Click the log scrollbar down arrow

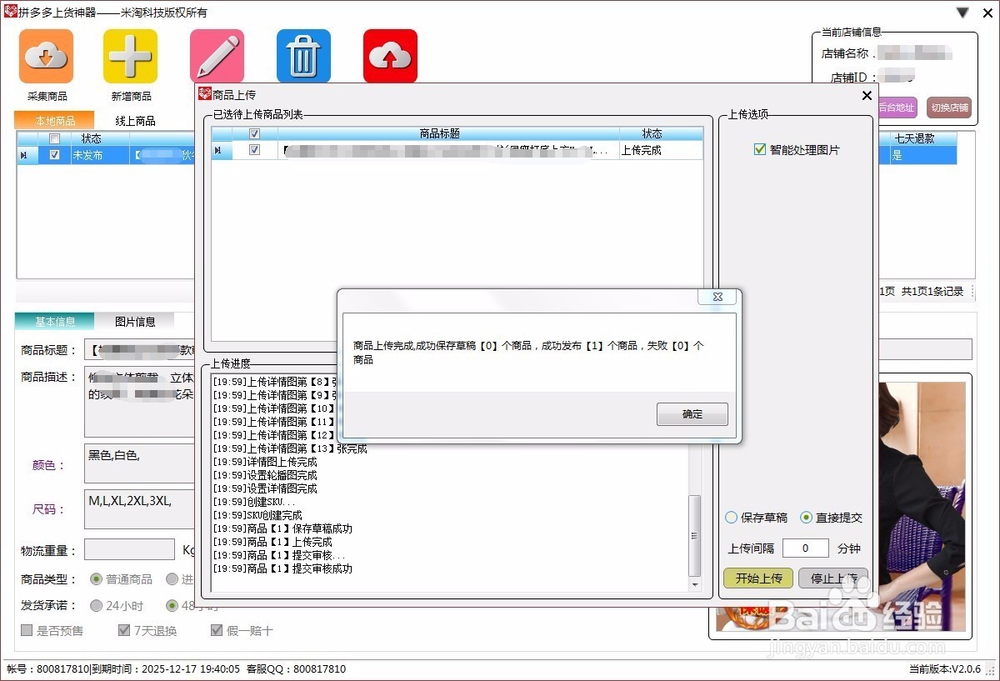pyautogui.click(x=695, y=584)
